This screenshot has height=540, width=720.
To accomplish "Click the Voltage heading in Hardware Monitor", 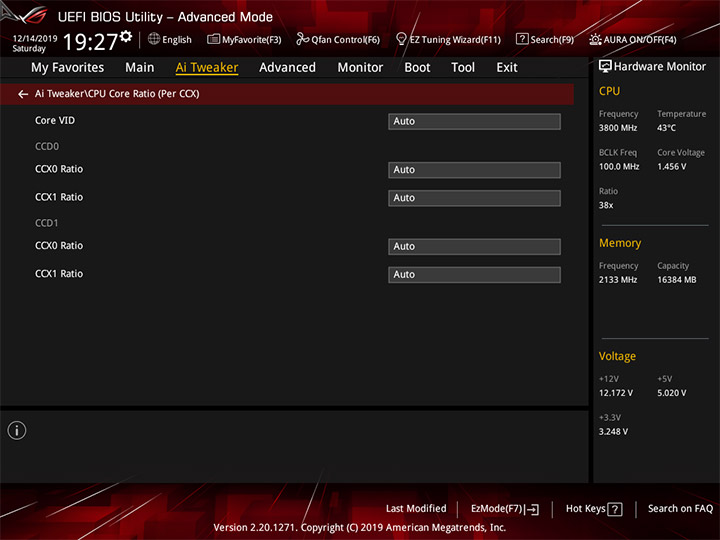I will click(x=617, y=356).
